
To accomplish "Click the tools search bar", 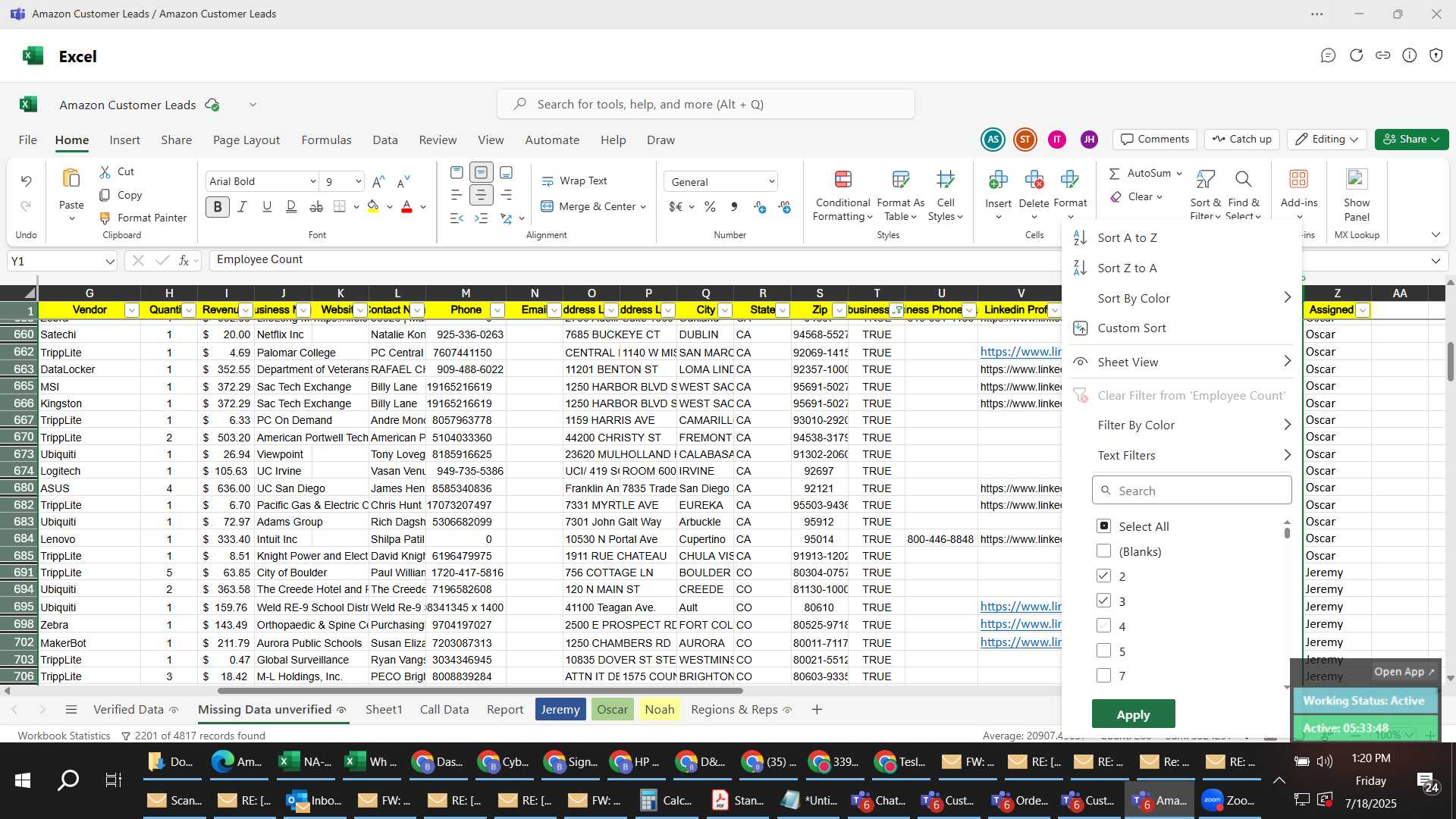I will click(705, 105).
